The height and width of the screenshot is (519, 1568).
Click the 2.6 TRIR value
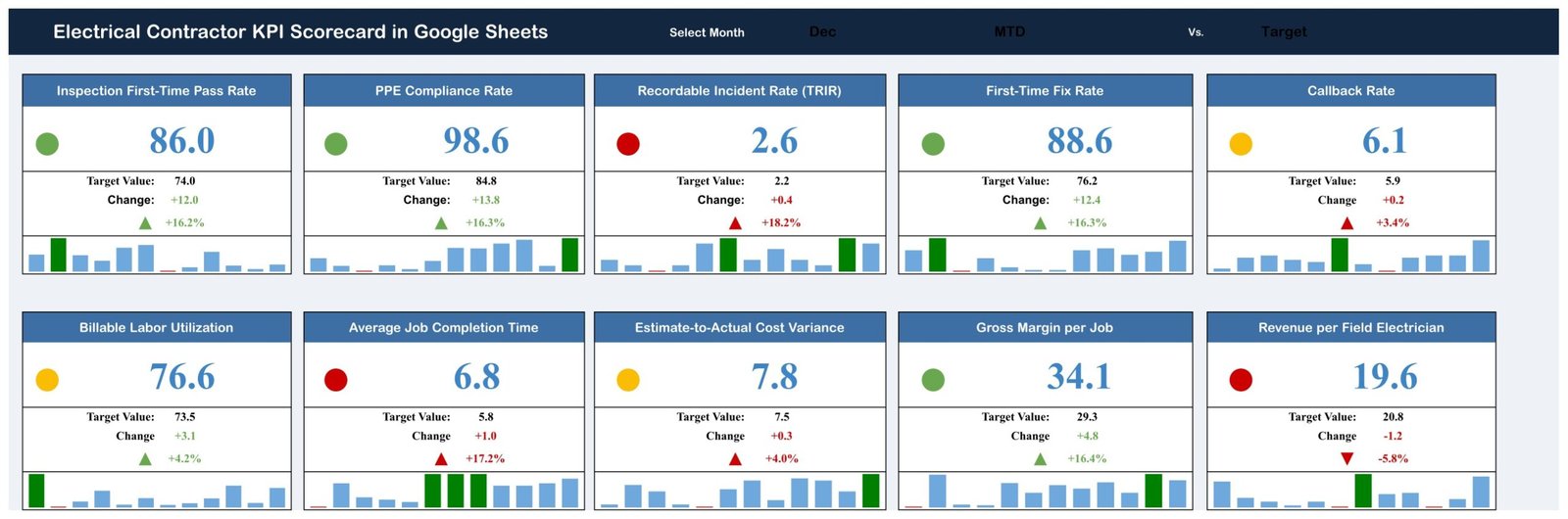click(774, 141)
